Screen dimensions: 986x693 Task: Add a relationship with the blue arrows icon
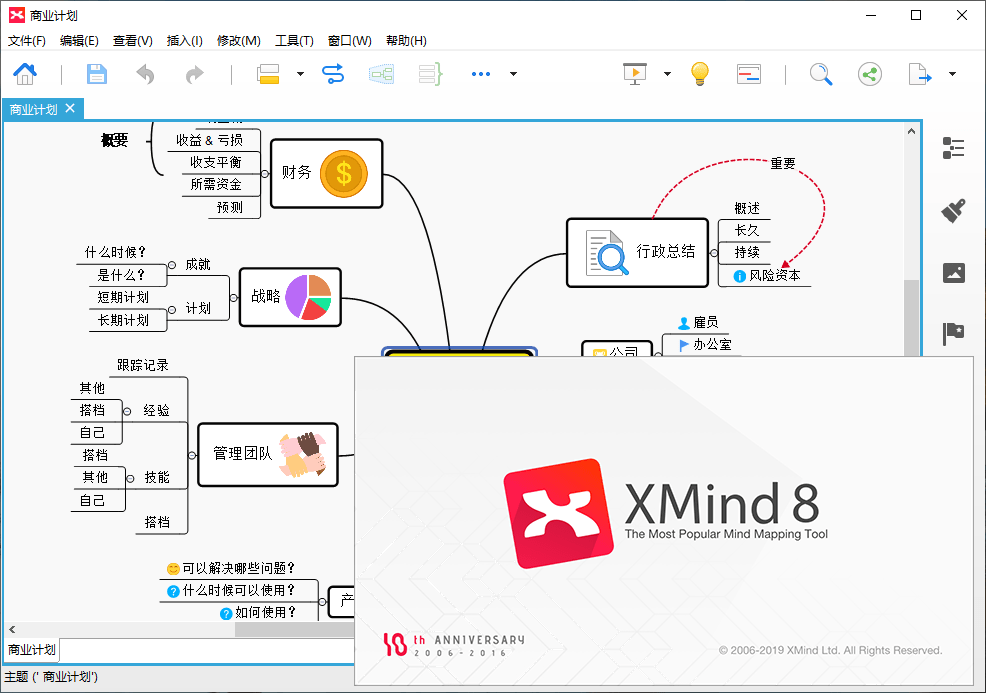point(333,74)
